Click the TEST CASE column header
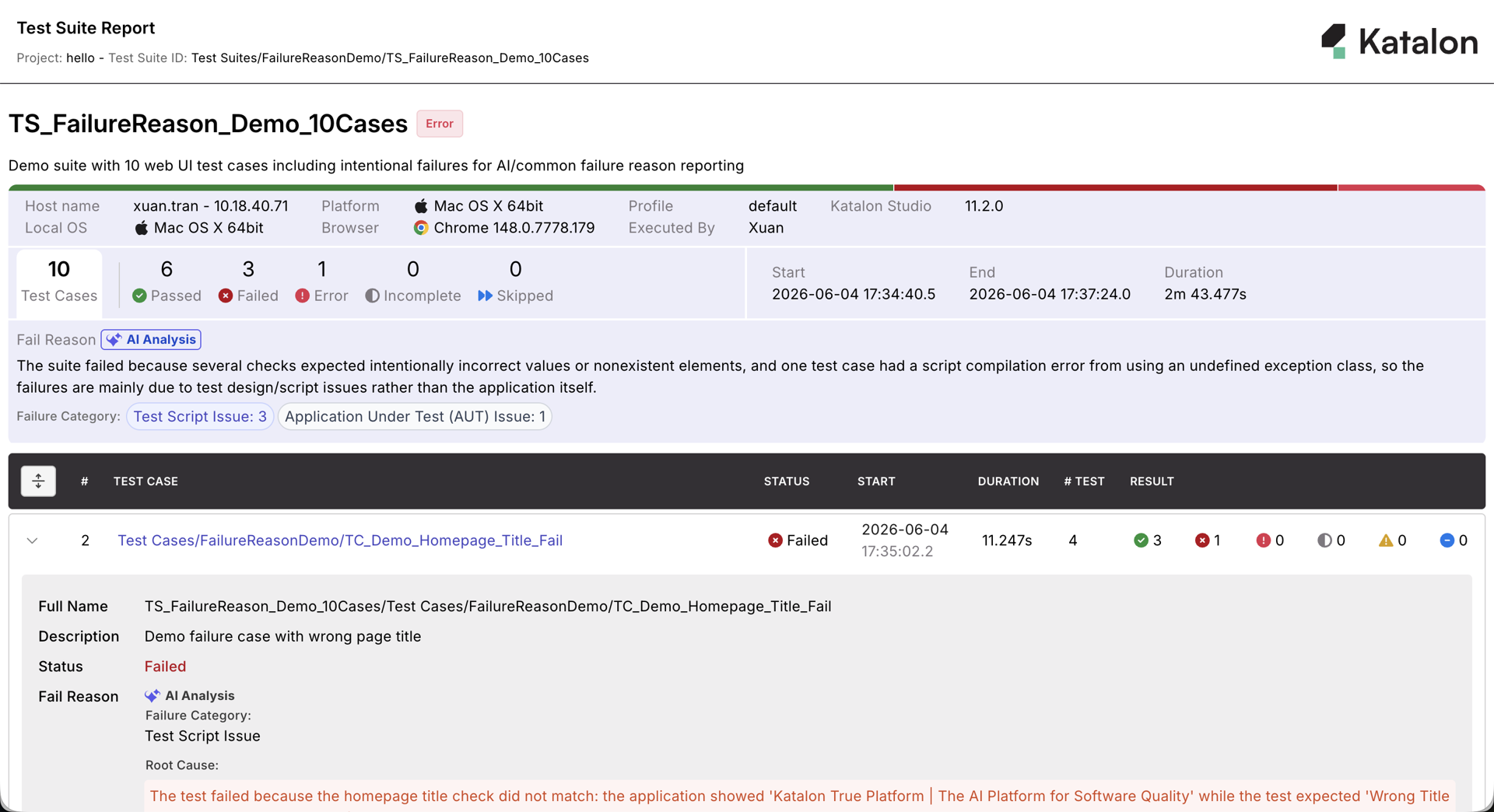 146,481
